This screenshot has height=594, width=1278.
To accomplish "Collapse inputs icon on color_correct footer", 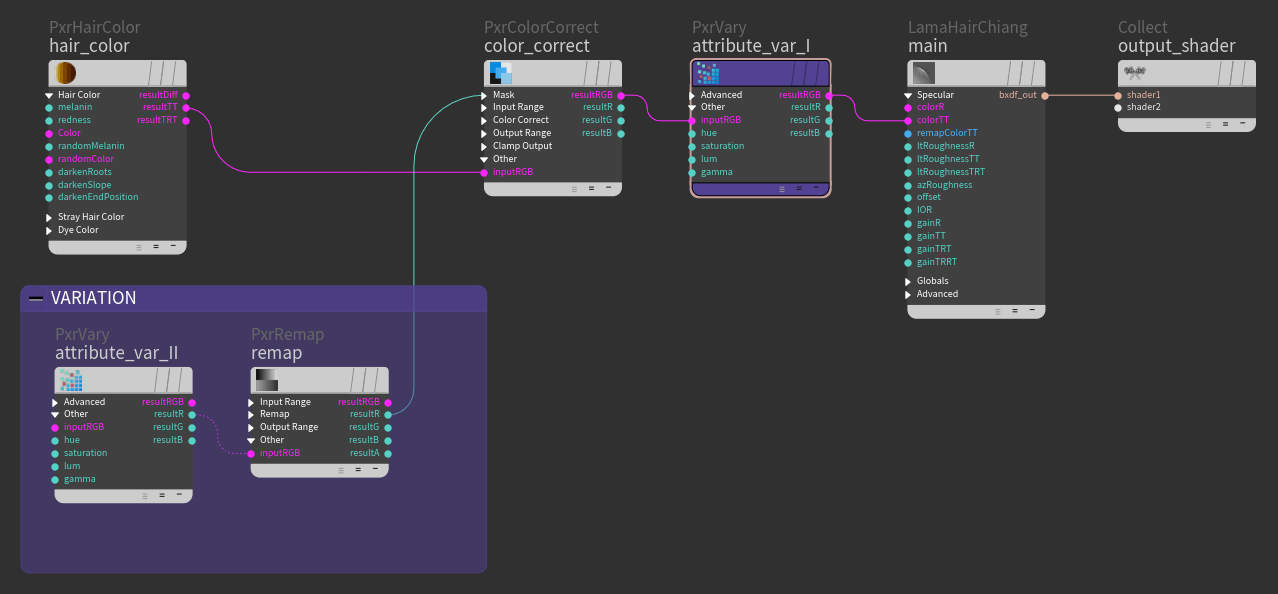I will (x=607, y=188).
